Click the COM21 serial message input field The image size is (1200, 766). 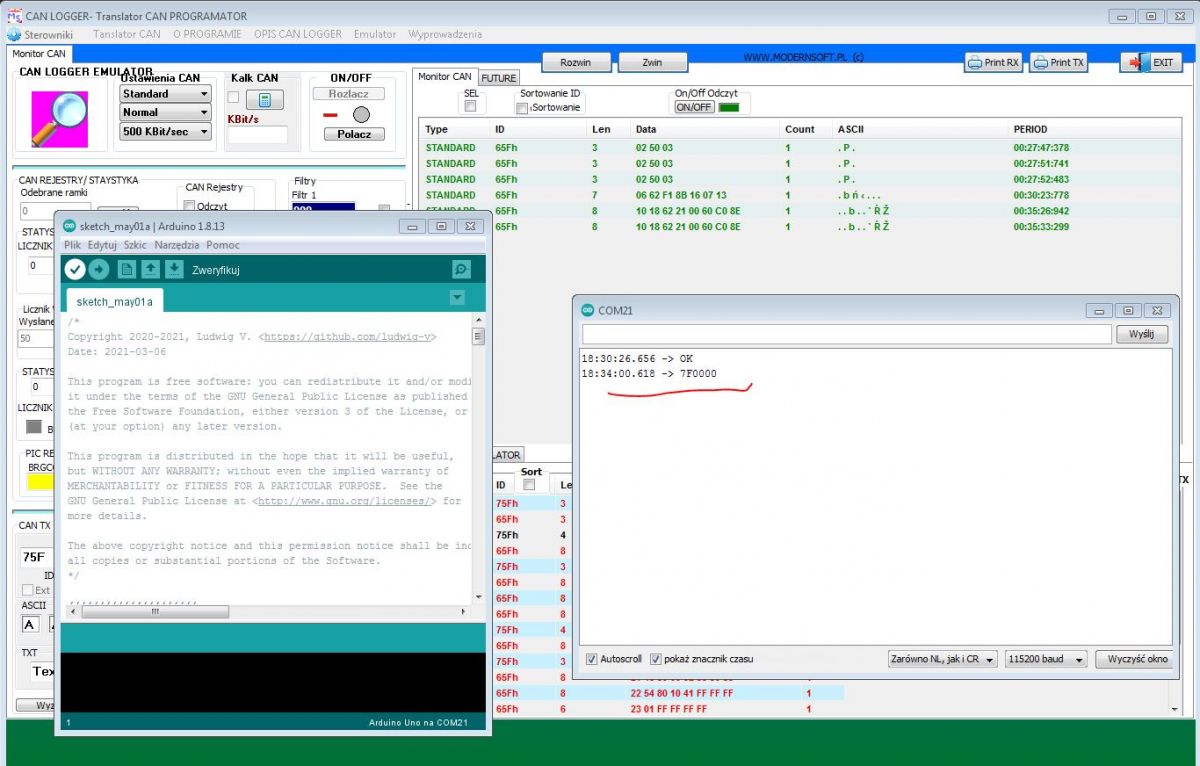(846, 334)
